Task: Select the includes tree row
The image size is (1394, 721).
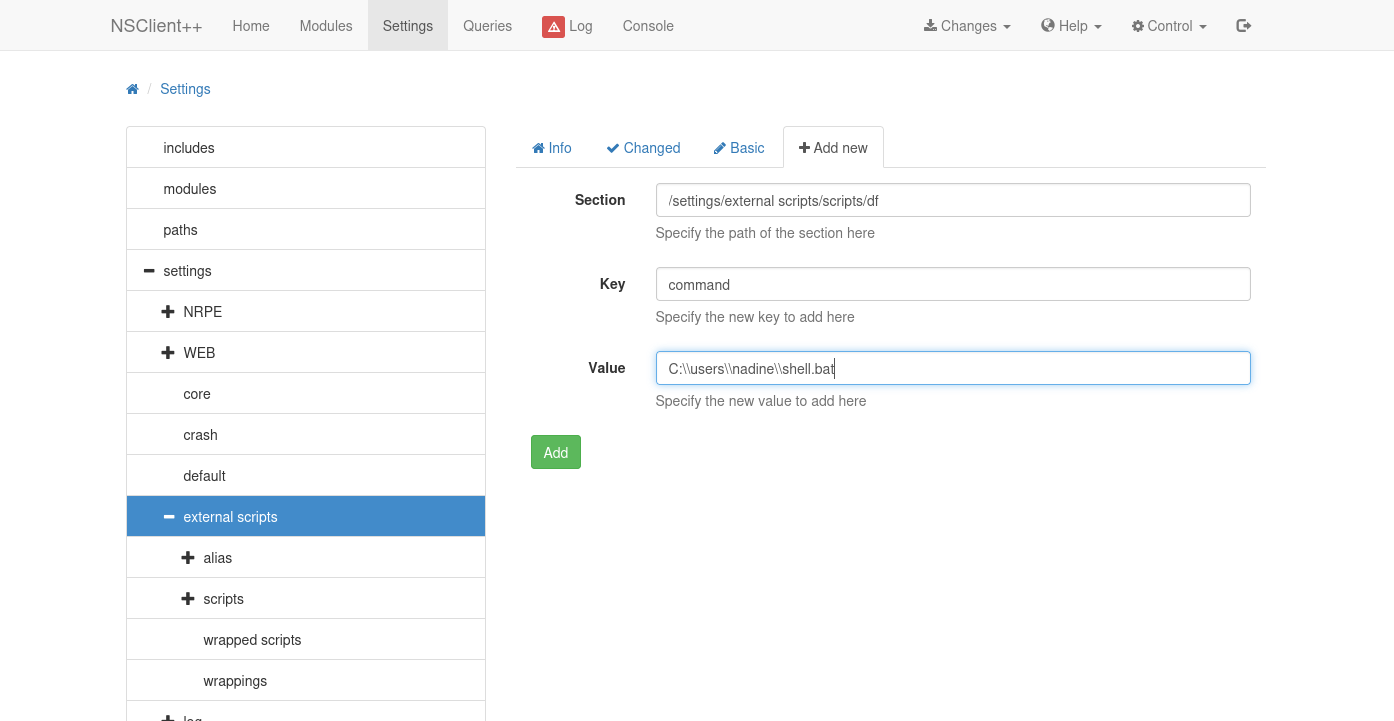Action: (306, 148)
